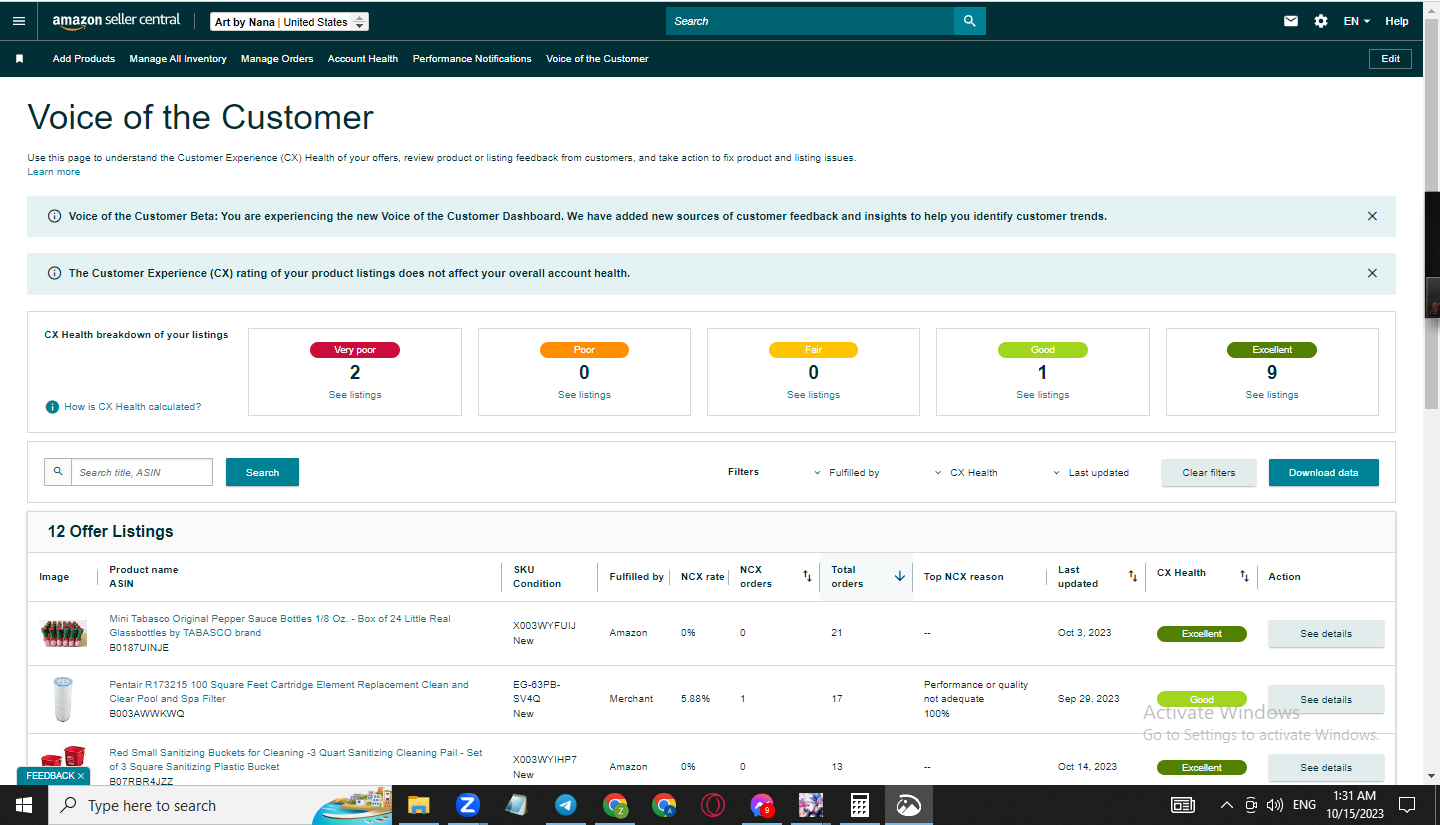Sort by Last updated column arrows
Screen dimensions: 1440x825
pos(1133,576)
